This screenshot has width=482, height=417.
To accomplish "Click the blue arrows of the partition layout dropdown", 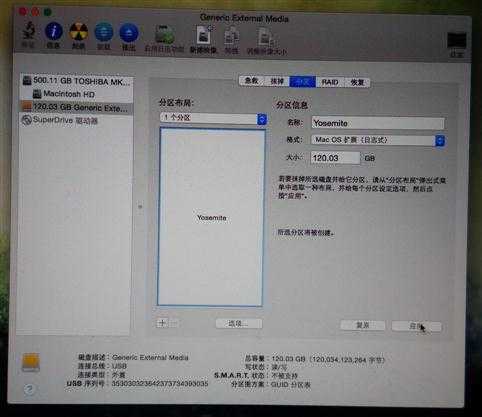I will (262, 119).
